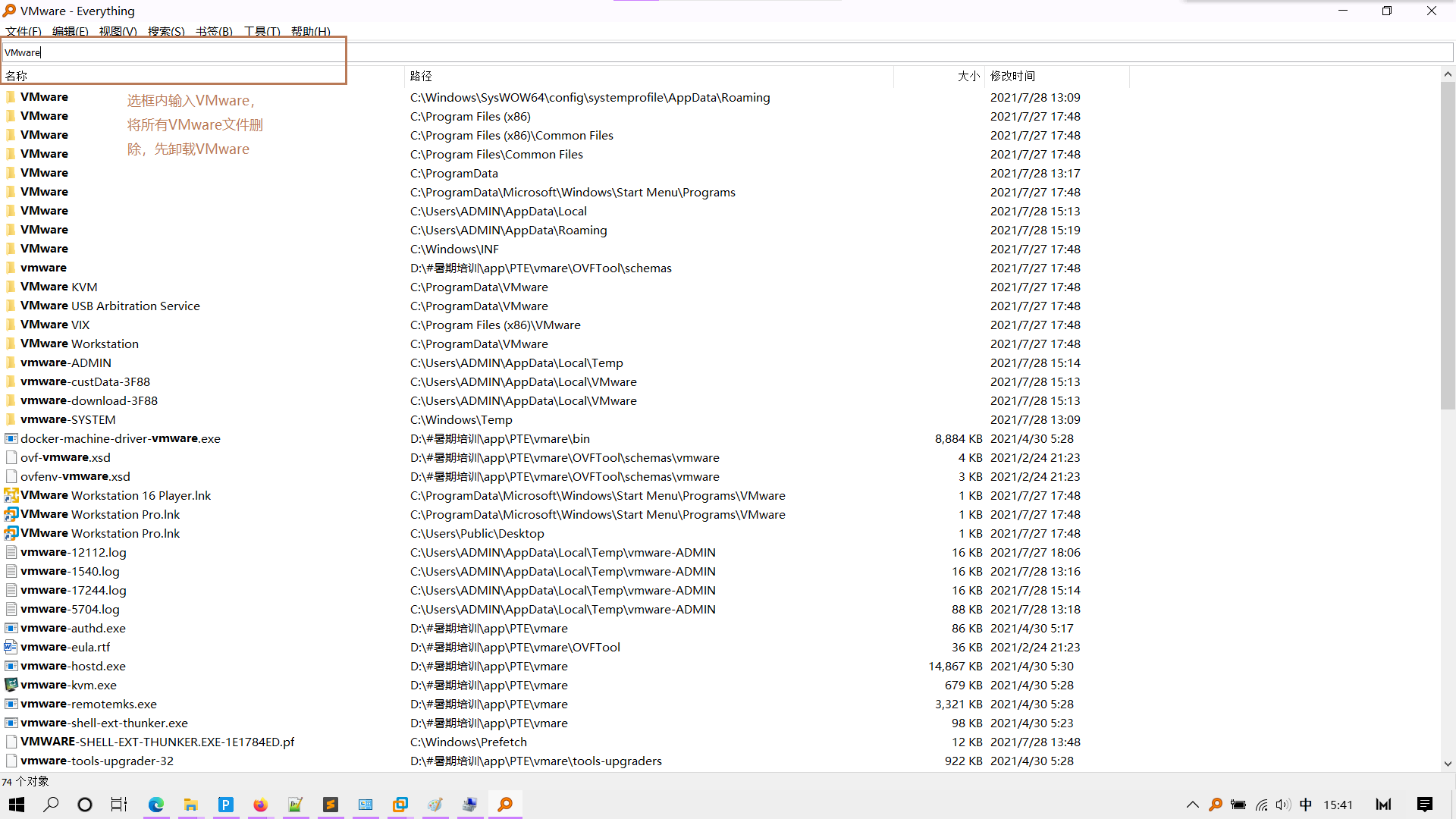Open the 文件(F) menu
The width and height of the screenshot is (1456, 819).
pyautogui.click(x=24, y=31)
